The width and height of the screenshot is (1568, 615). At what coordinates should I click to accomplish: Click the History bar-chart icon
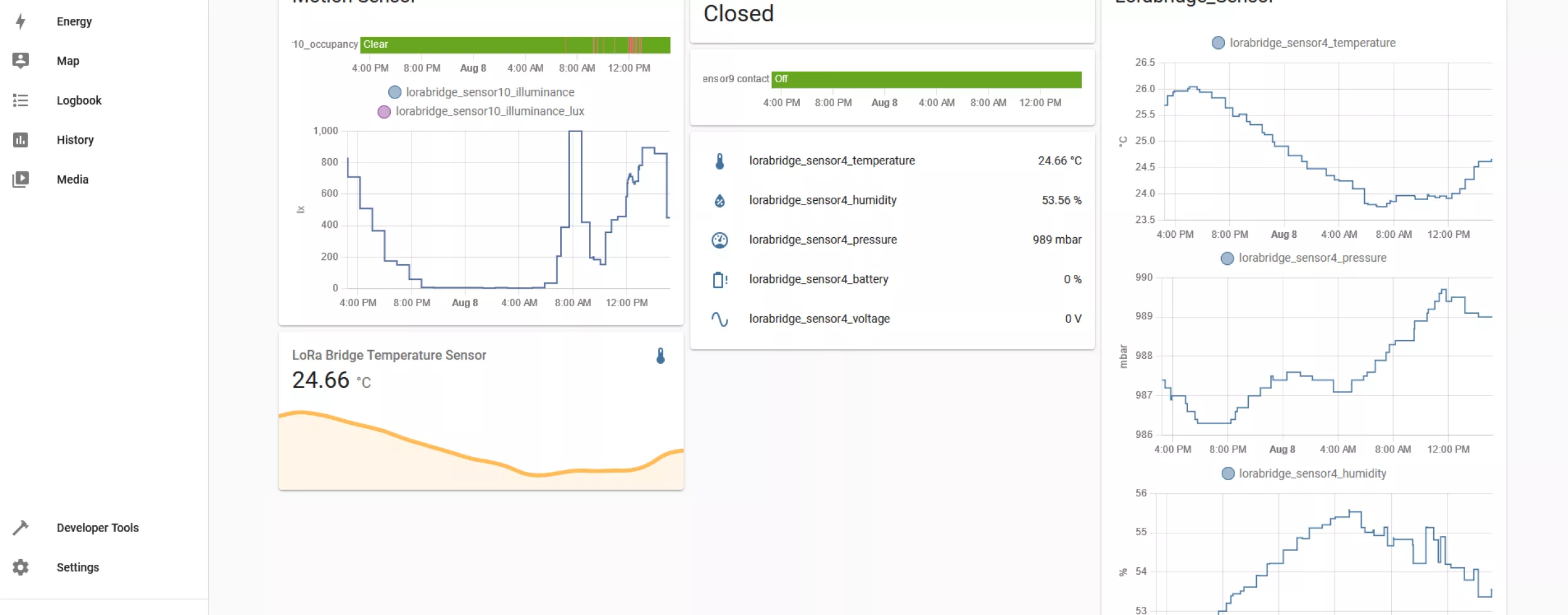21,139
